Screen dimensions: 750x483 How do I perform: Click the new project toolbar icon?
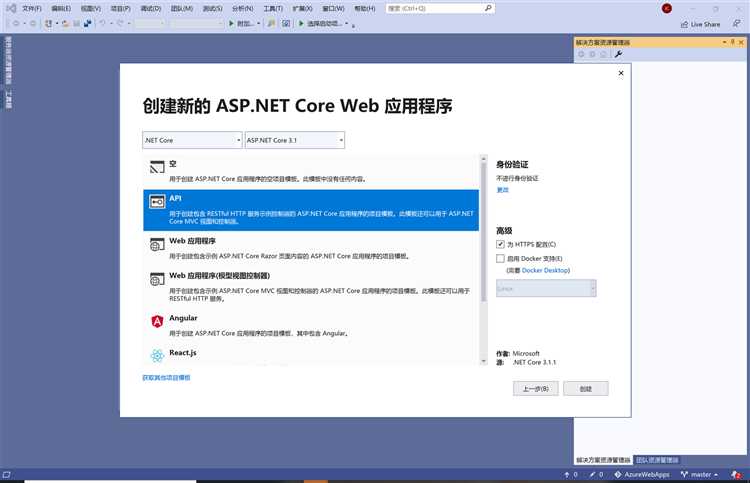pos(48,23)
